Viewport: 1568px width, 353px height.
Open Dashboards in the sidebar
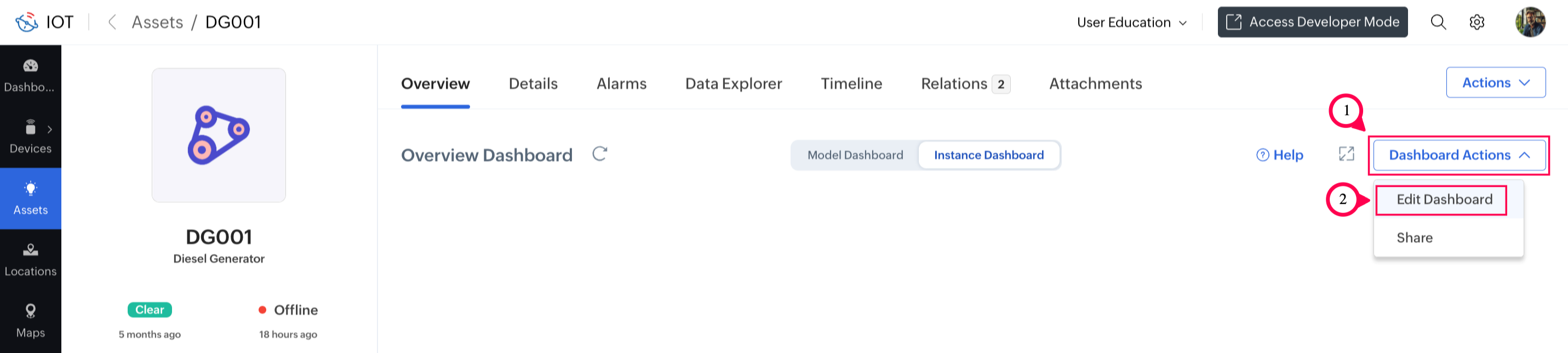click(x=31, y=76)
